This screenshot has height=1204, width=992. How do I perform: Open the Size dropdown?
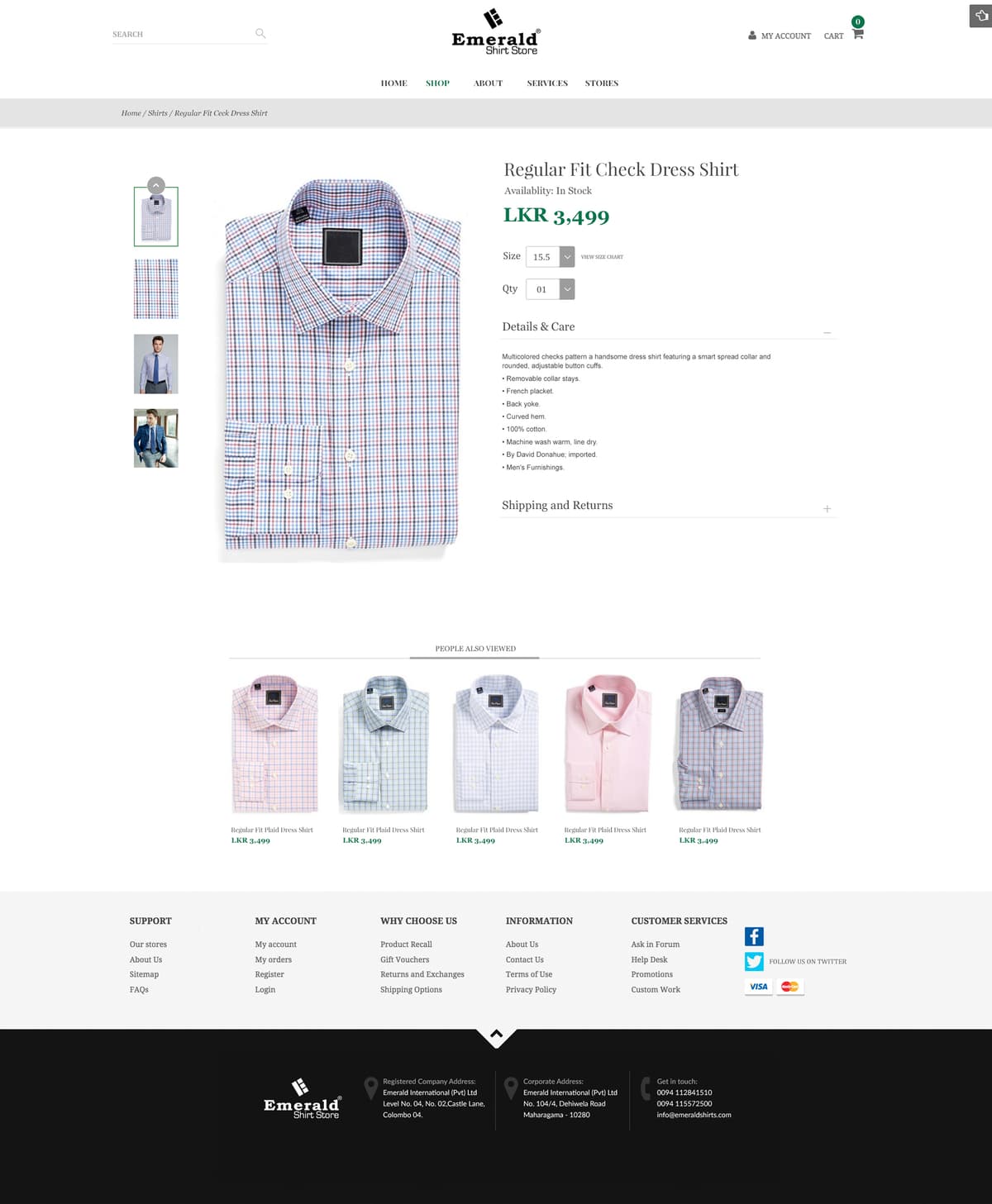click(x=550, y=257)
